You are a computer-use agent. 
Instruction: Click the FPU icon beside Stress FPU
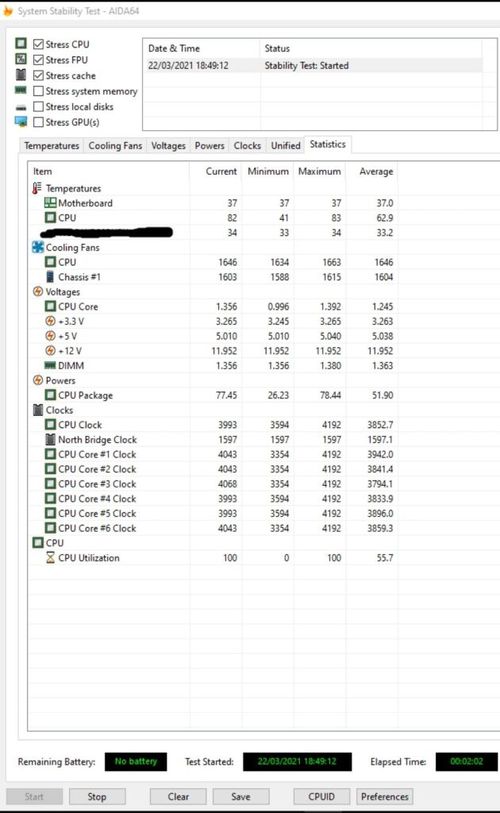[x=21, y=59]
